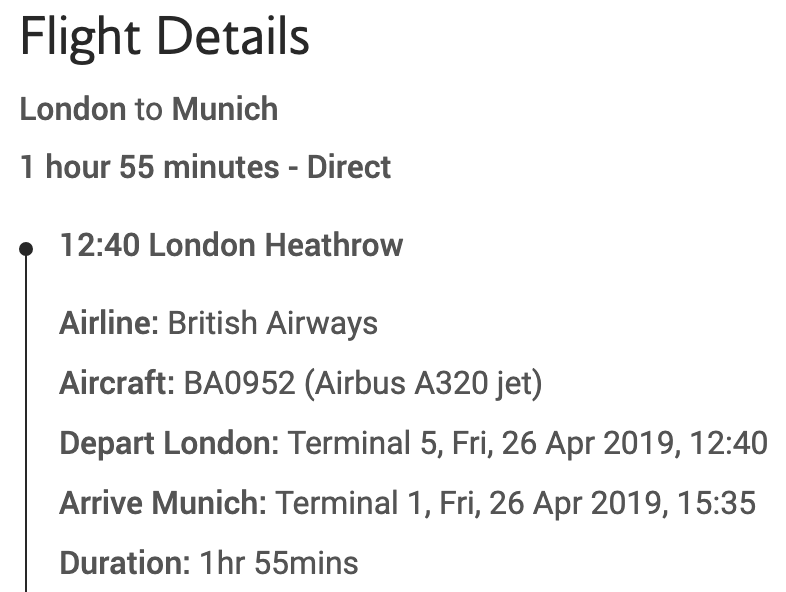Screen dimensions: 786x592
Task: Click the Duration label
Action: click(124, 563)
